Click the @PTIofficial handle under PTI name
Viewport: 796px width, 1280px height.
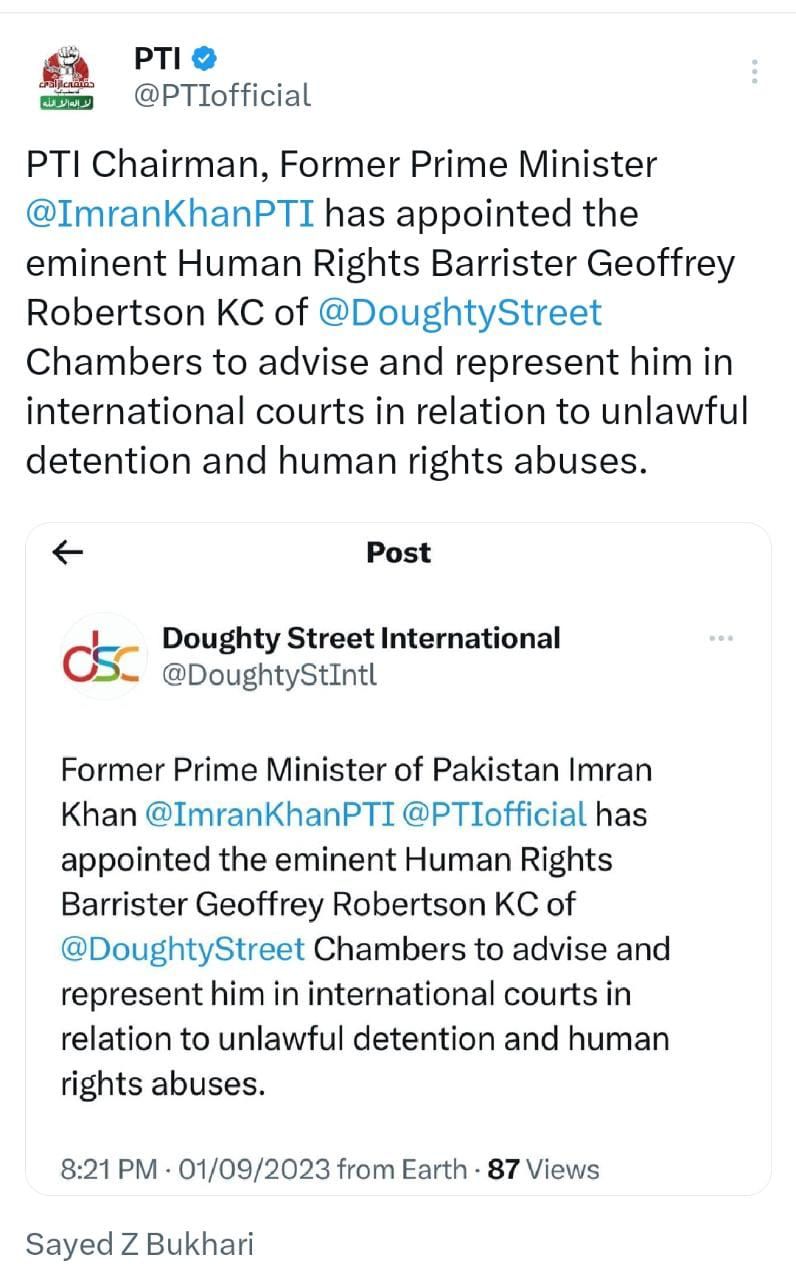222,96
